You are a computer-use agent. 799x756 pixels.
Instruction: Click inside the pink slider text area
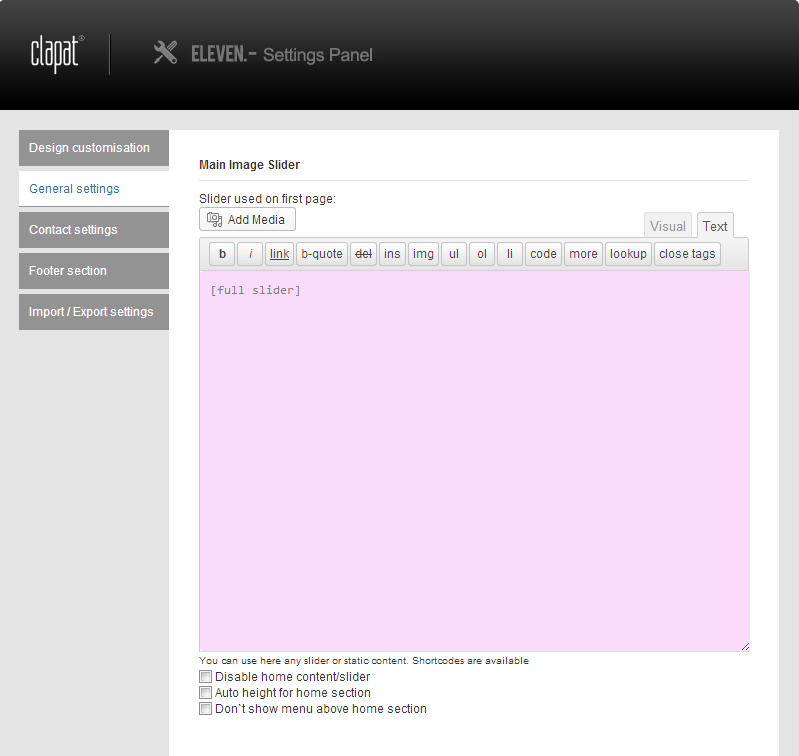tap(474, 461)
